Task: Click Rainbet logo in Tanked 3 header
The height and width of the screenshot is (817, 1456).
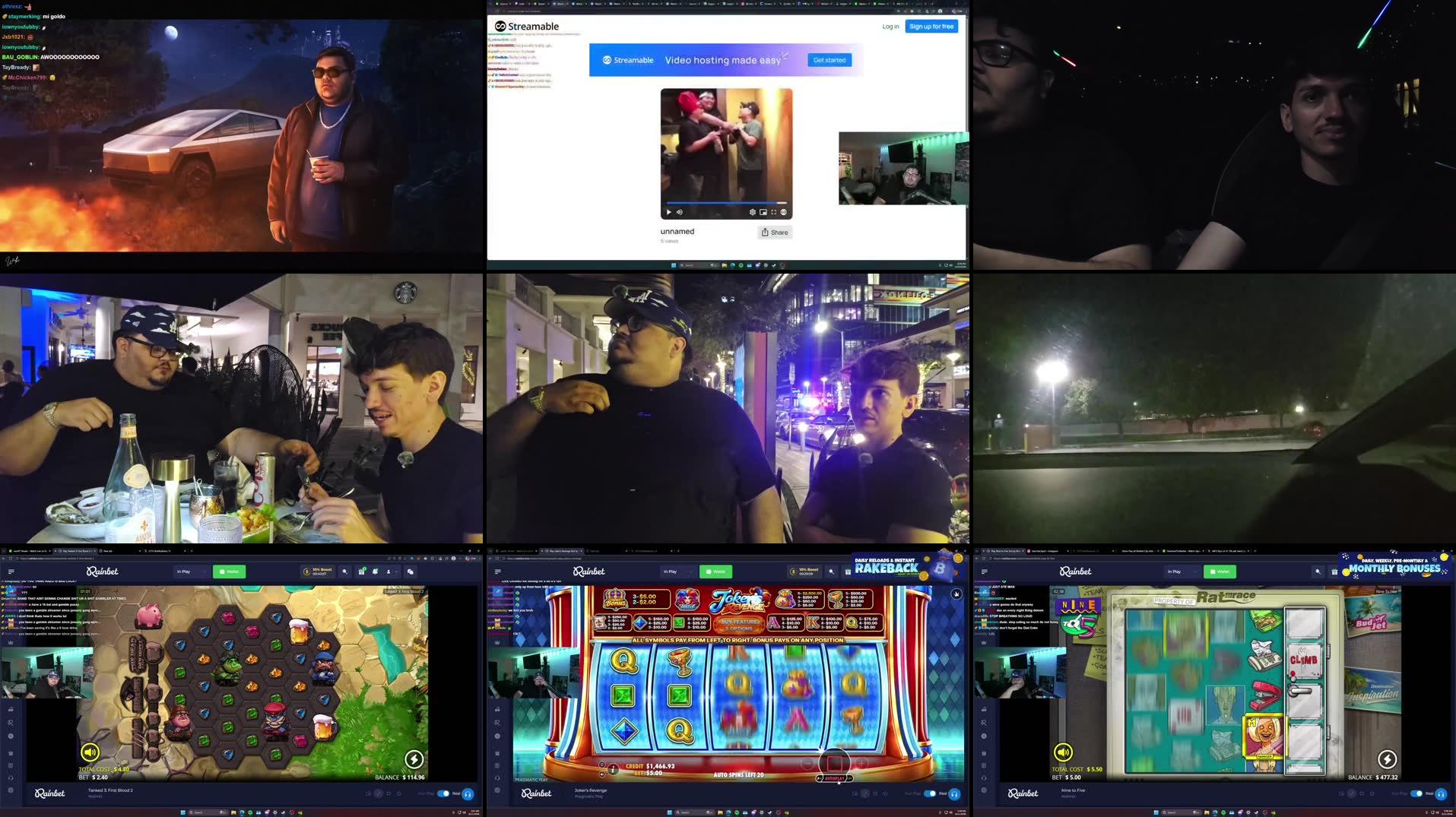Action: point(103,572)
